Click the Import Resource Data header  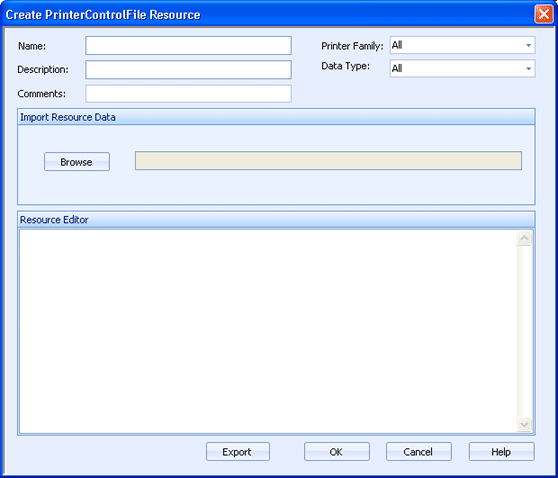click(x=276, y=117)
